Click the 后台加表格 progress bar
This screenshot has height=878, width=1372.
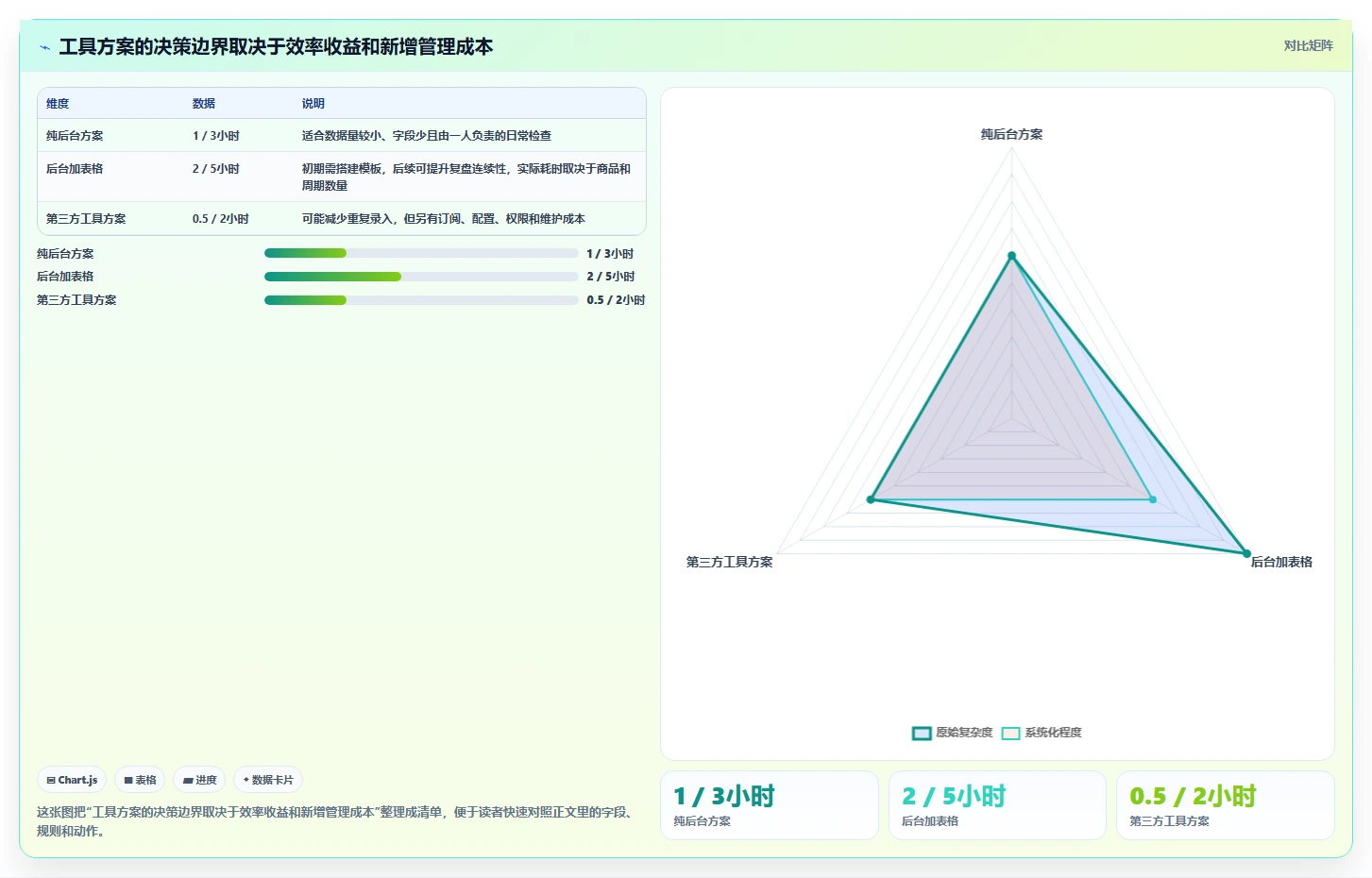click(x=421, y=277)
